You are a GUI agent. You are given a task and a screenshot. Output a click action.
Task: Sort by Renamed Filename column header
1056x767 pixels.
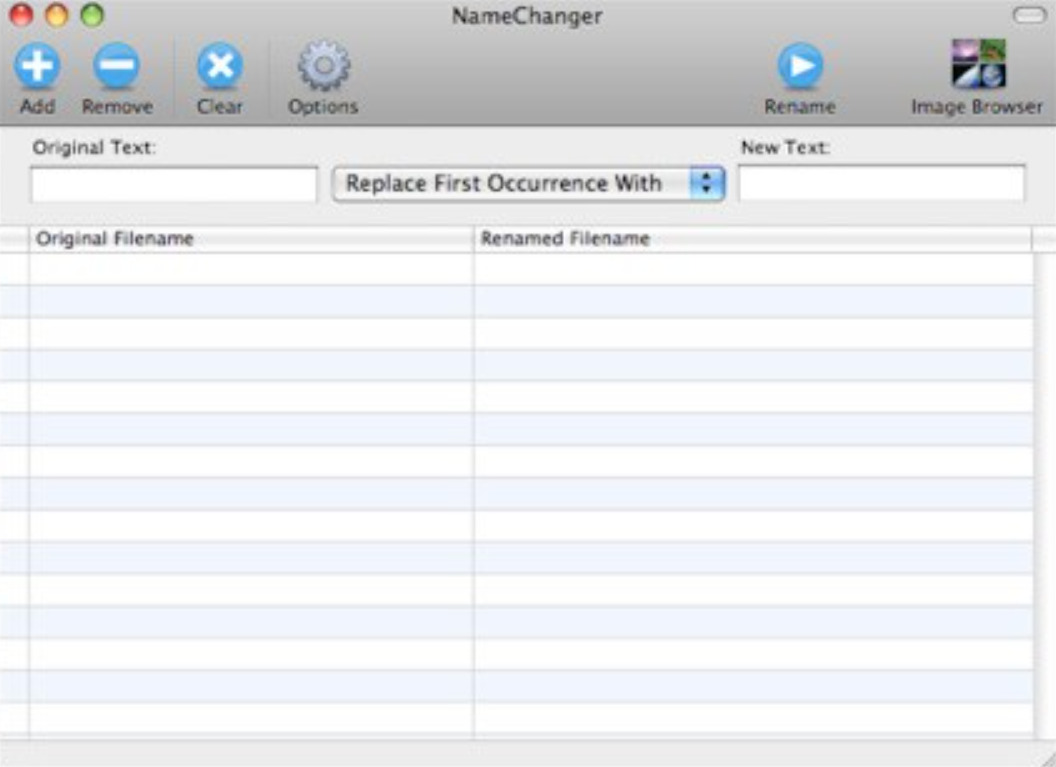click(x=753, y=239)
